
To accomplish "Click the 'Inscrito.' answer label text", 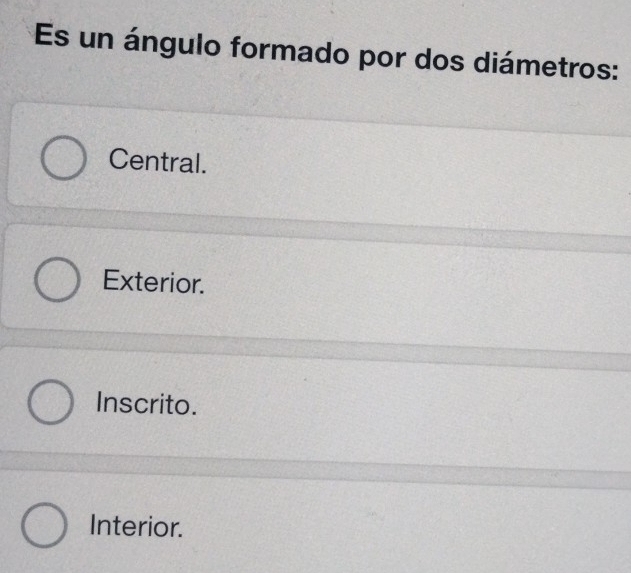I will coord(143,405).
